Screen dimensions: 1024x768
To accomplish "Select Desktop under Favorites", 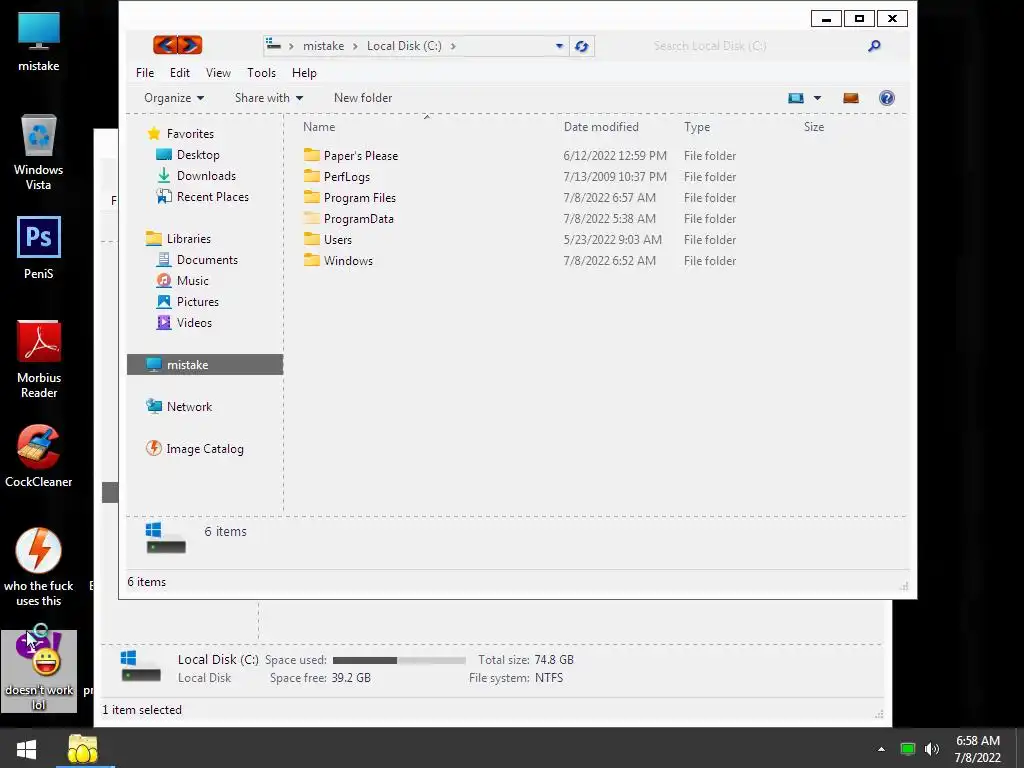I will pyautogui.click(x=187, y=154).
